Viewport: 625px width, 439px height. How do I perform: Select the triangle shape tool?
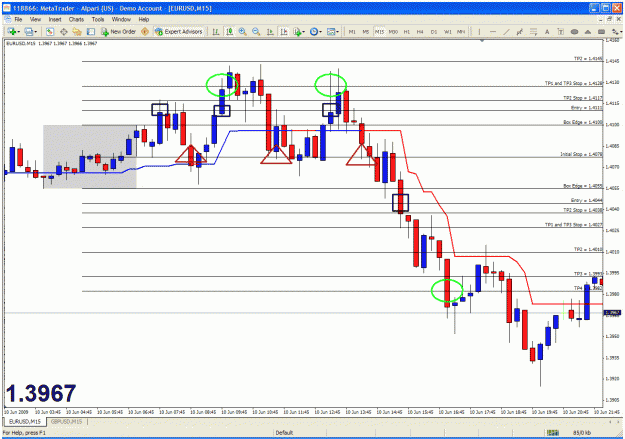tap(588, 31)
